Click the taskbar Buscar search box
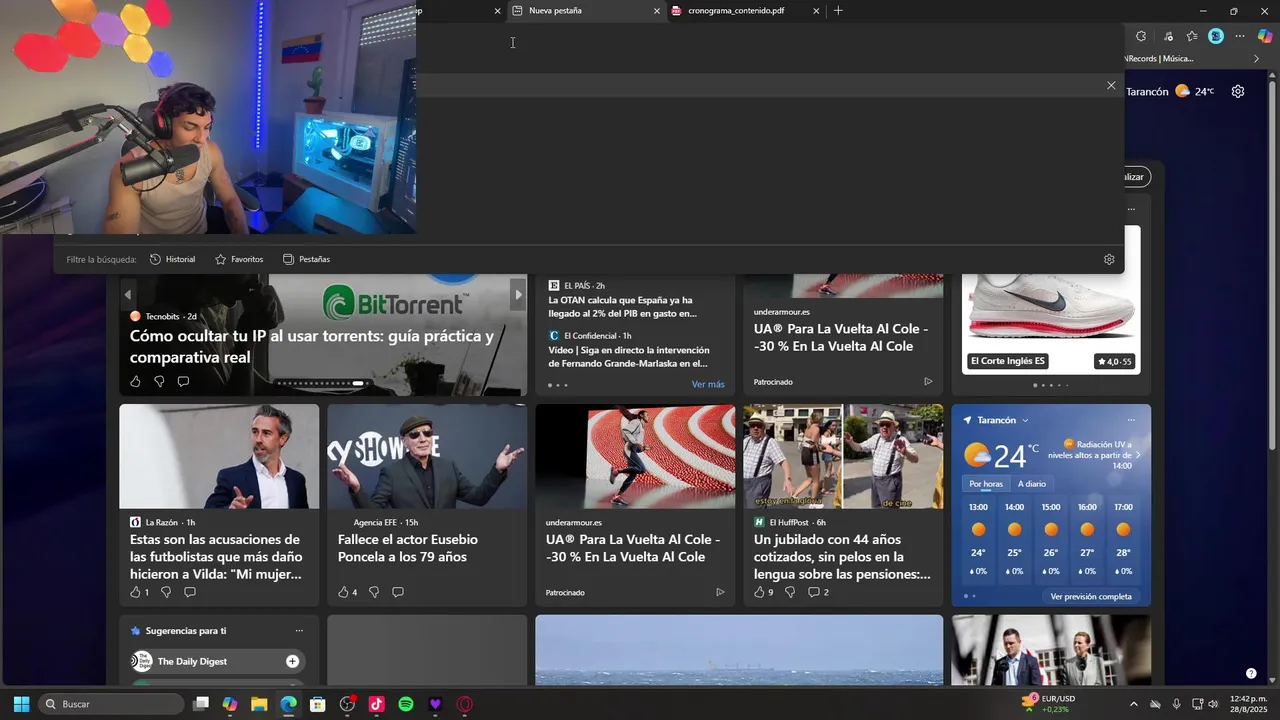The height and width of the screenshot is (720, 1280). point(111,704)
